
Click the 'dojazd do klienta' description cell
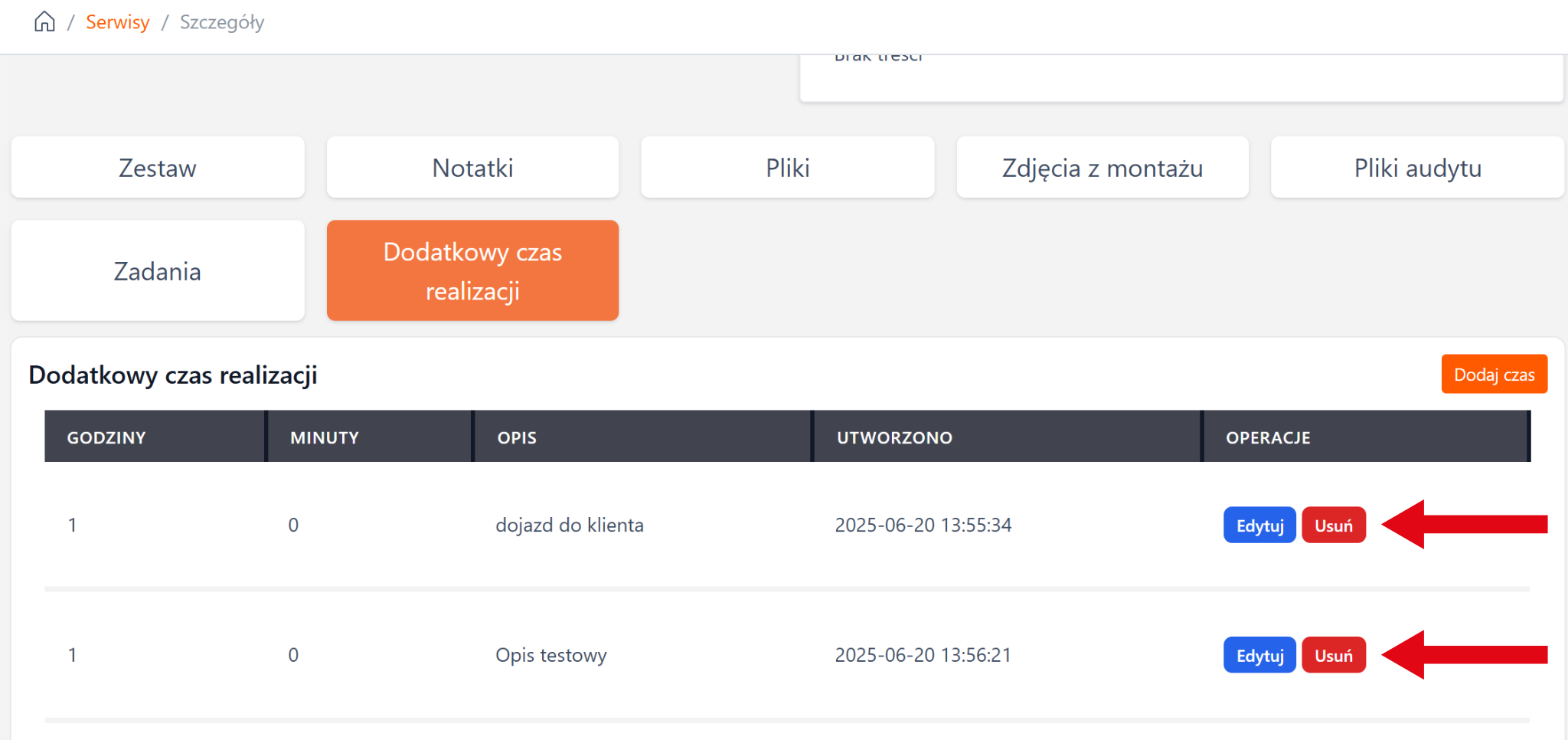[x=569, y=526]
